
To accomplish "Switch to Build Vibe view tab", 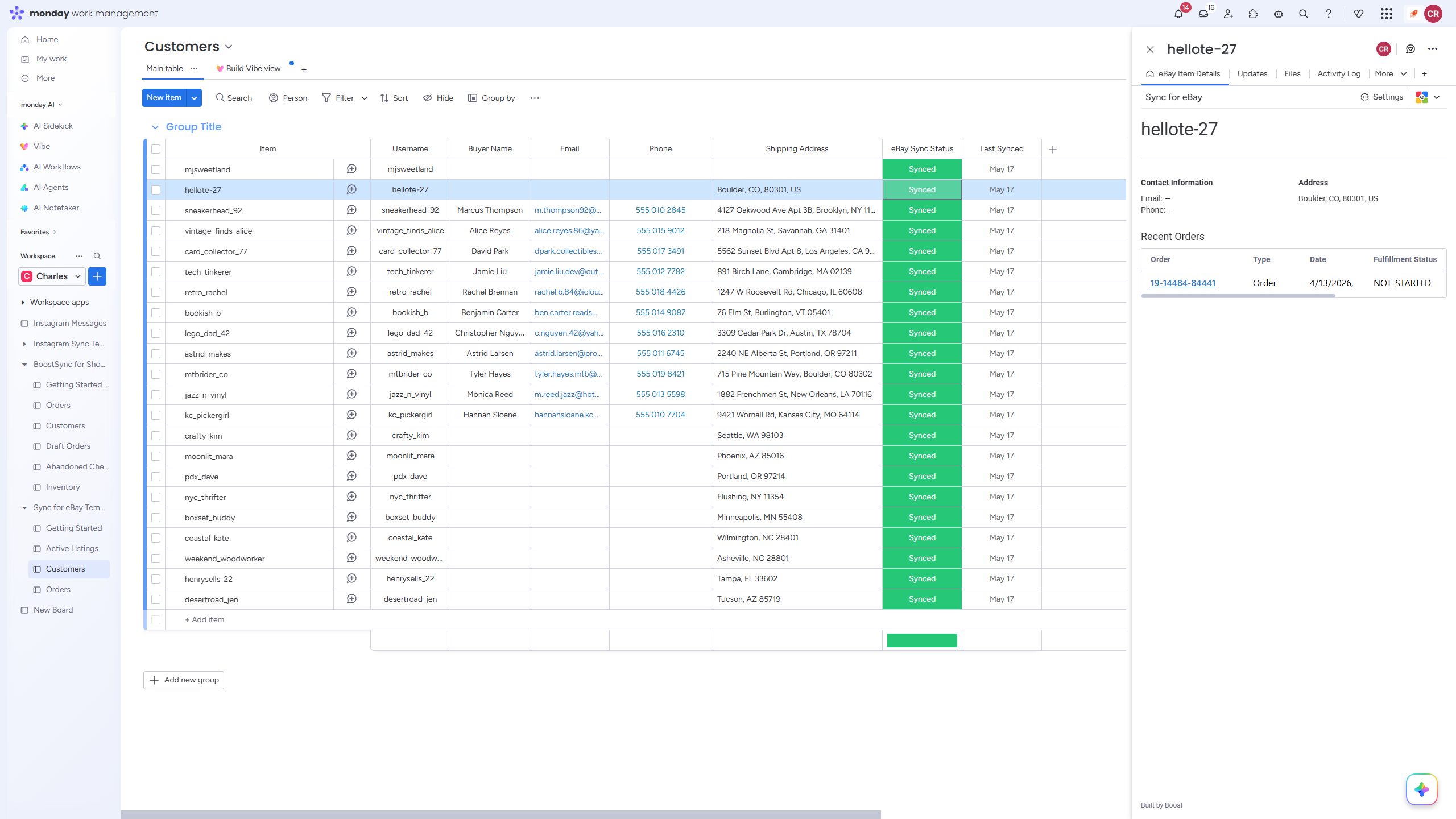I will pos(248,68).
